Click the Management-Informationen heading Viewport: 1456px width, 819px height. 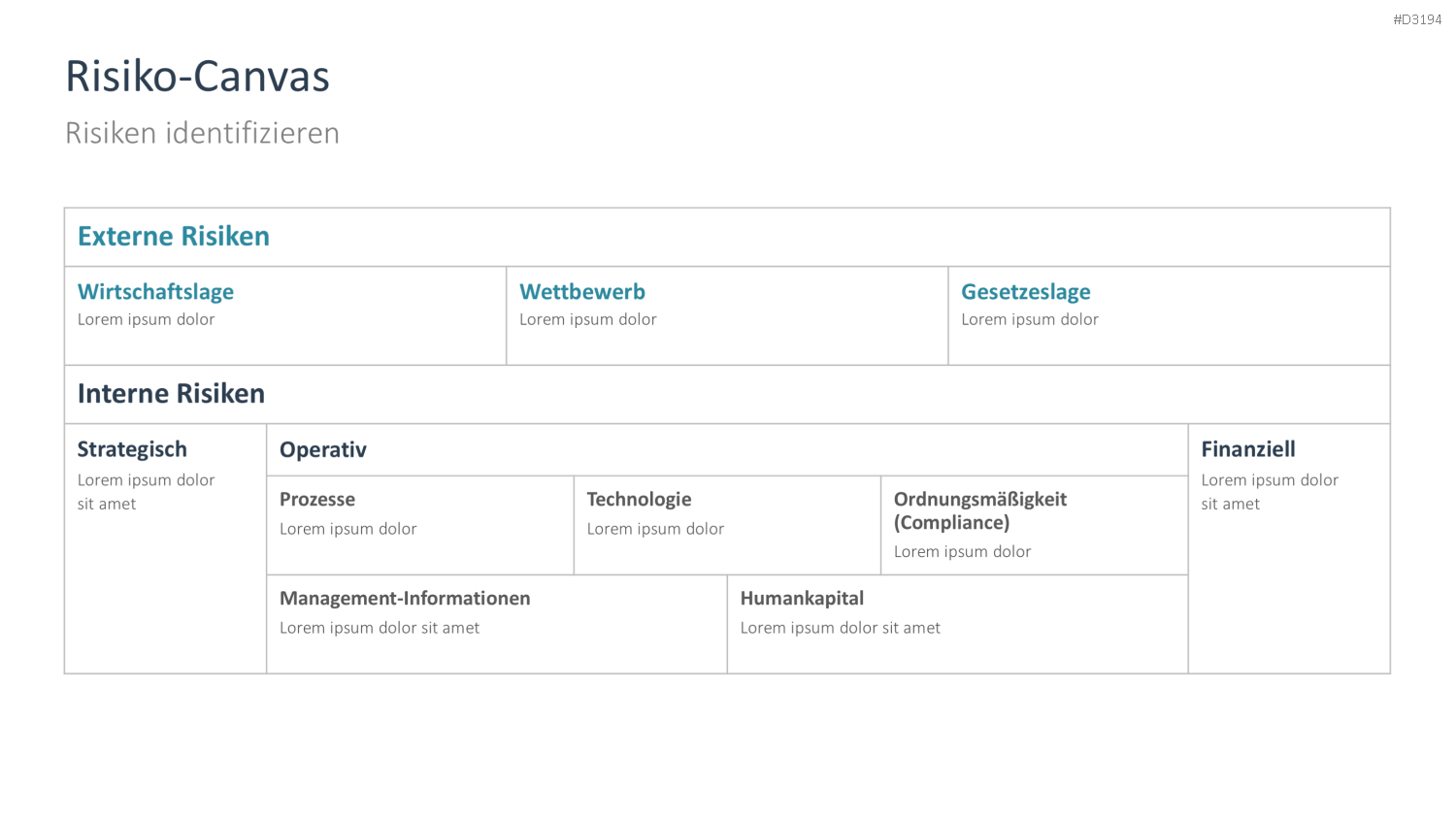click(405, 598)
